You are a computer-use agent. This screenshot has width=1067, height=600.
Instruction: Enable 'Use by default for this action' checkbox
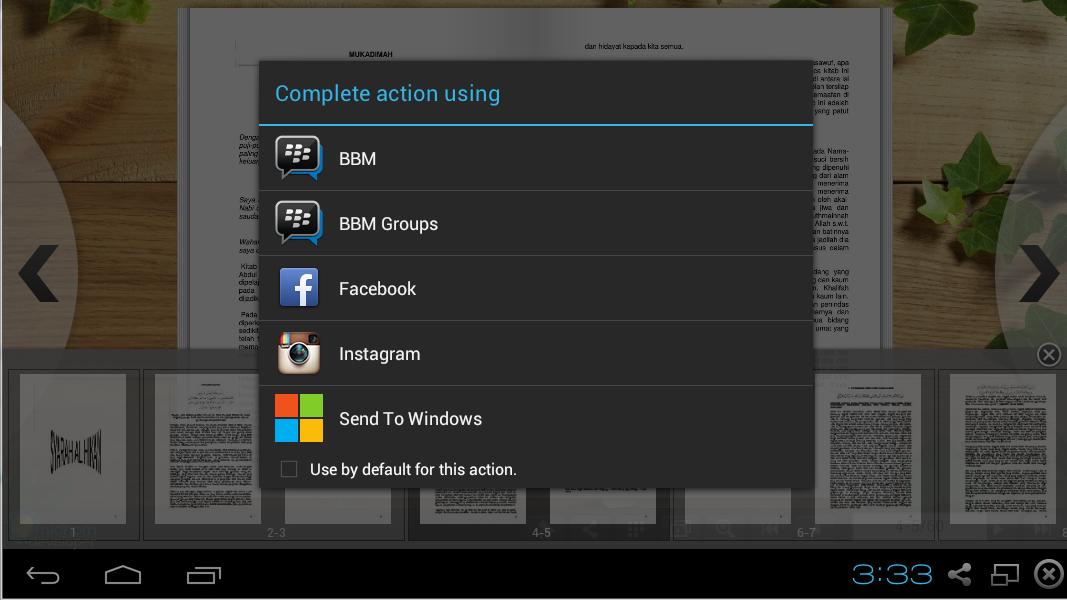(x=289, y=469)
